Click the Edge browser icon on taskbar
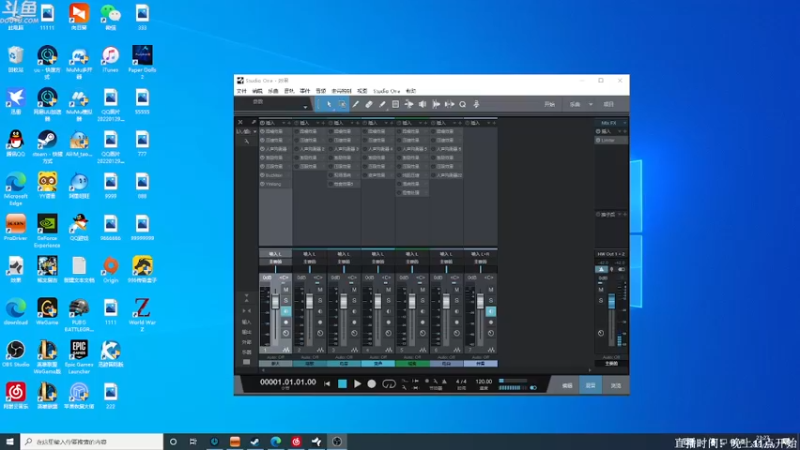The width and height of the screenshot is (800, 450). coord(276,442)
